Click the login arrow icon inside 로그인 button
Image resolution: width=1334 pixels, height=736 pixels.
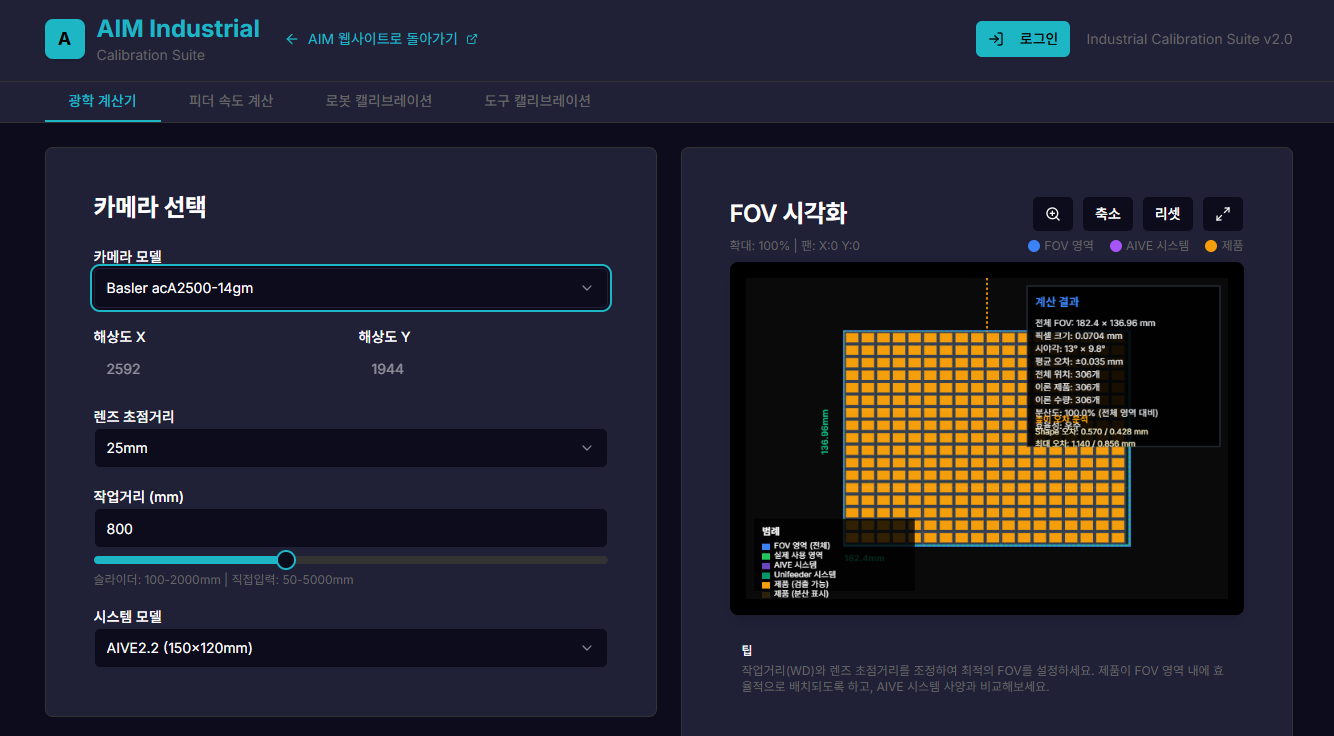point(996,38)
